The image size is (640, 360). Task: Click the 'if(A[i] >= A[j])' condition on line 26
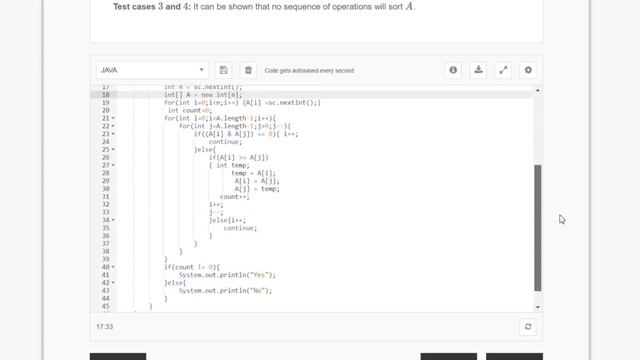pyautogui.click(x=239, y=158)
